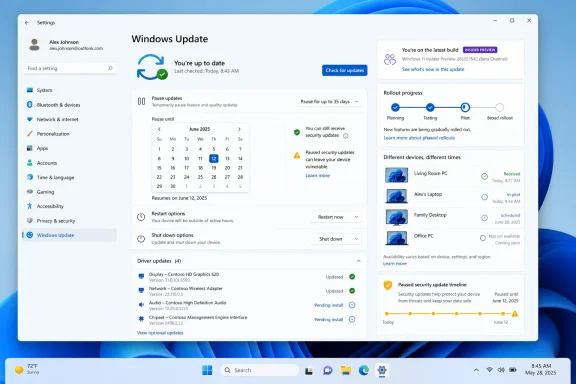Click the Living Room PC thumbnail
Image resolution: width=576 pixels, height=384 pixels.
point(396,175)
